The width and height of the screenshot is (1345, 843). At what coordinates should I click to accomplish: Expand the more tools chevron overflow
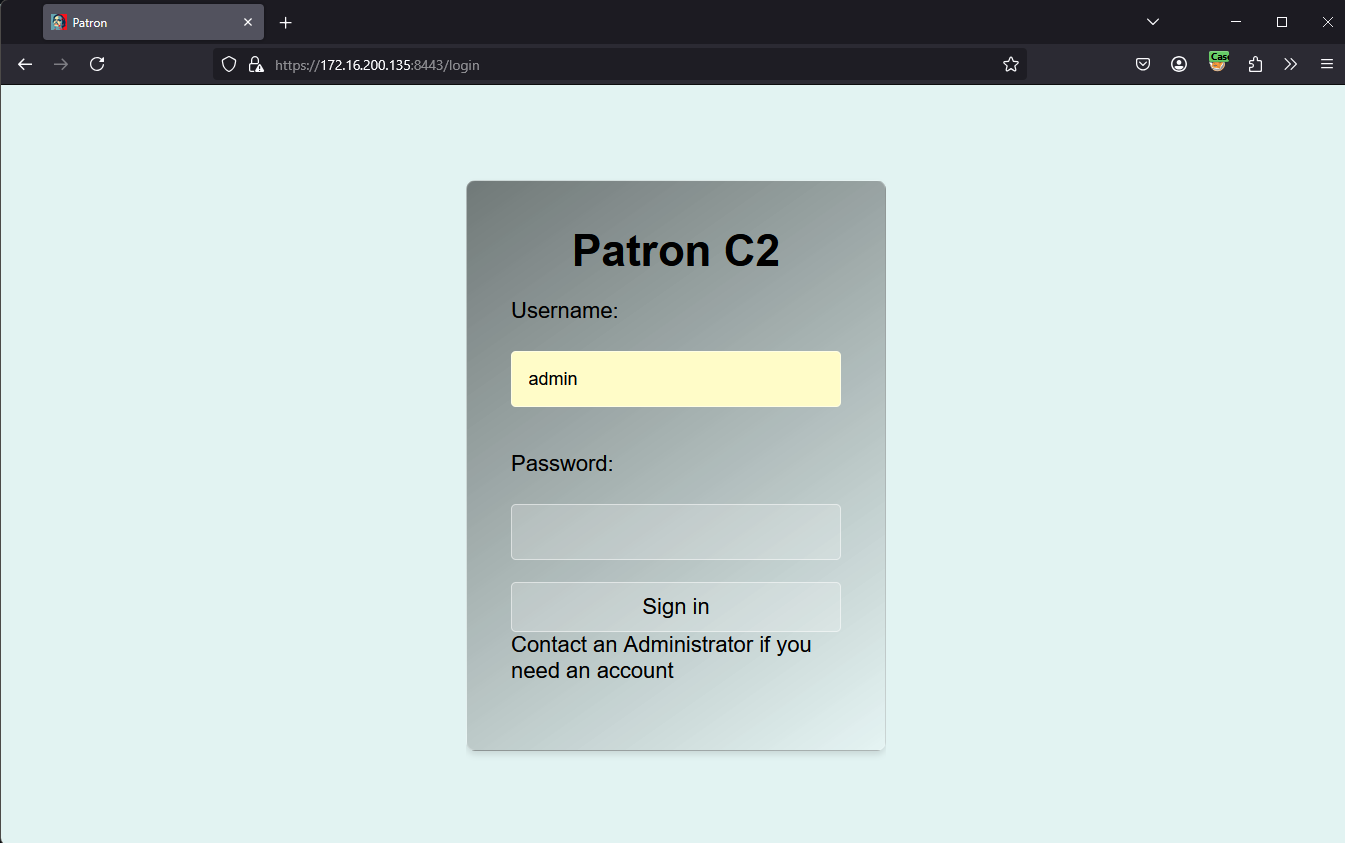(1291, 64)
